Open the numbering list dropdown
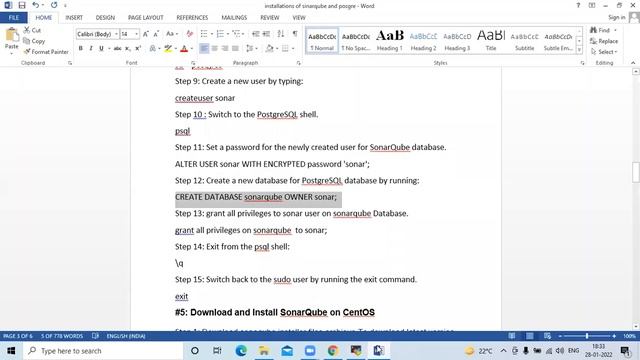The width and height of the screenshot is (640, 360). click(228, 34)
